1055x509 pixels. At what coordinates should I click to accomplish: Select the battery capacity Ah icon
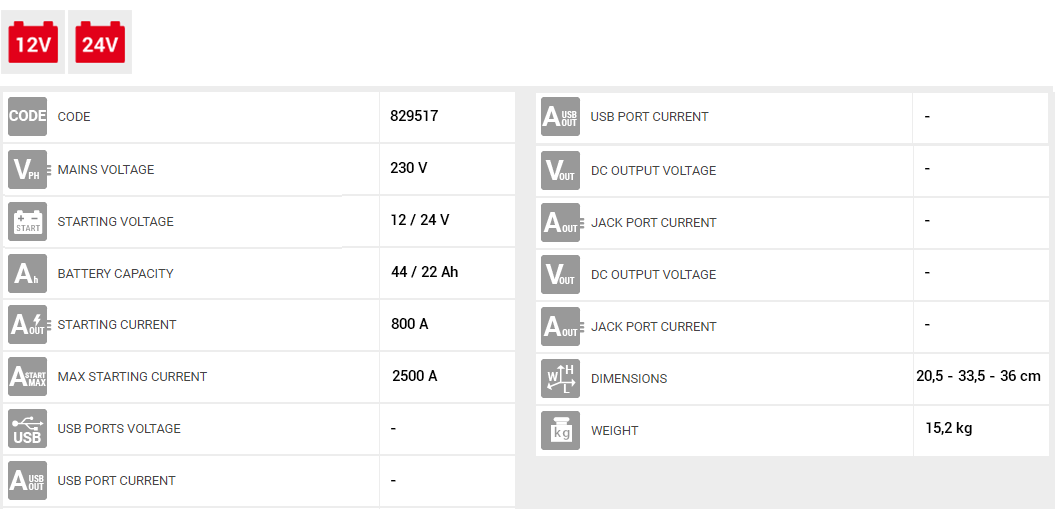[27, 273]
